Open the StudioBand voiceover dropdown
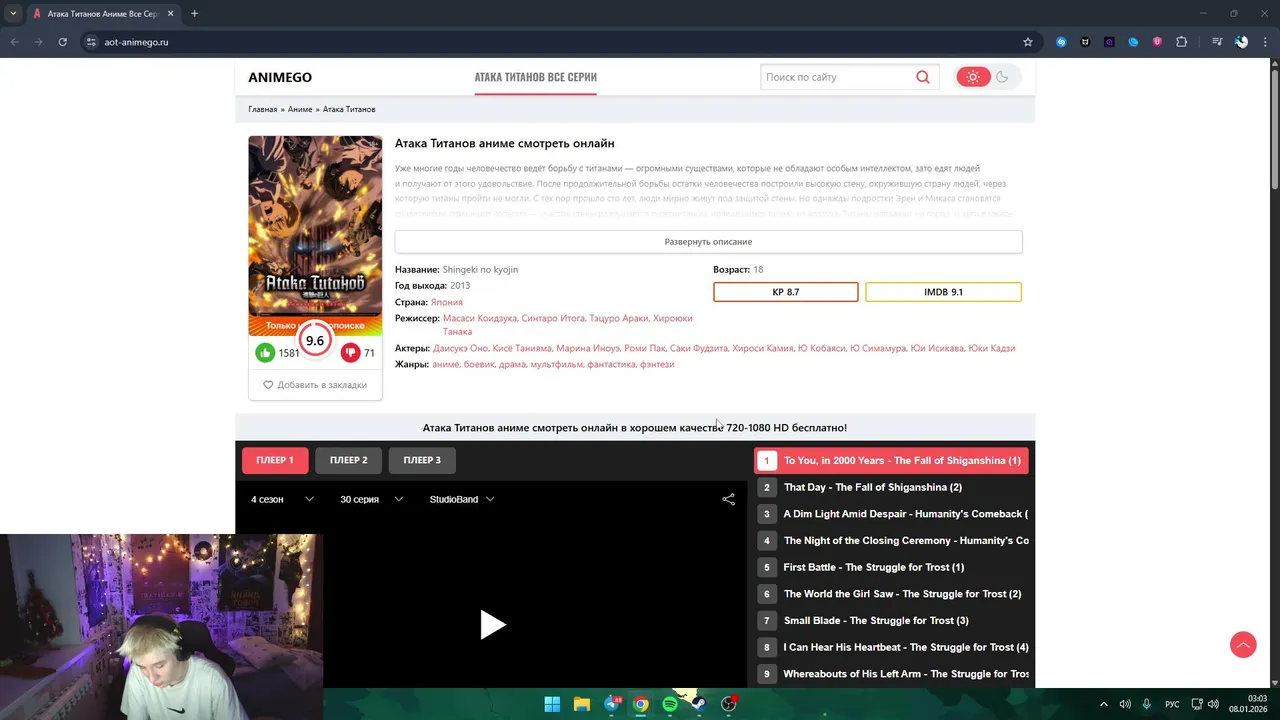Image resolution: width=1280 pixels, height=720 pixels. 462,499
